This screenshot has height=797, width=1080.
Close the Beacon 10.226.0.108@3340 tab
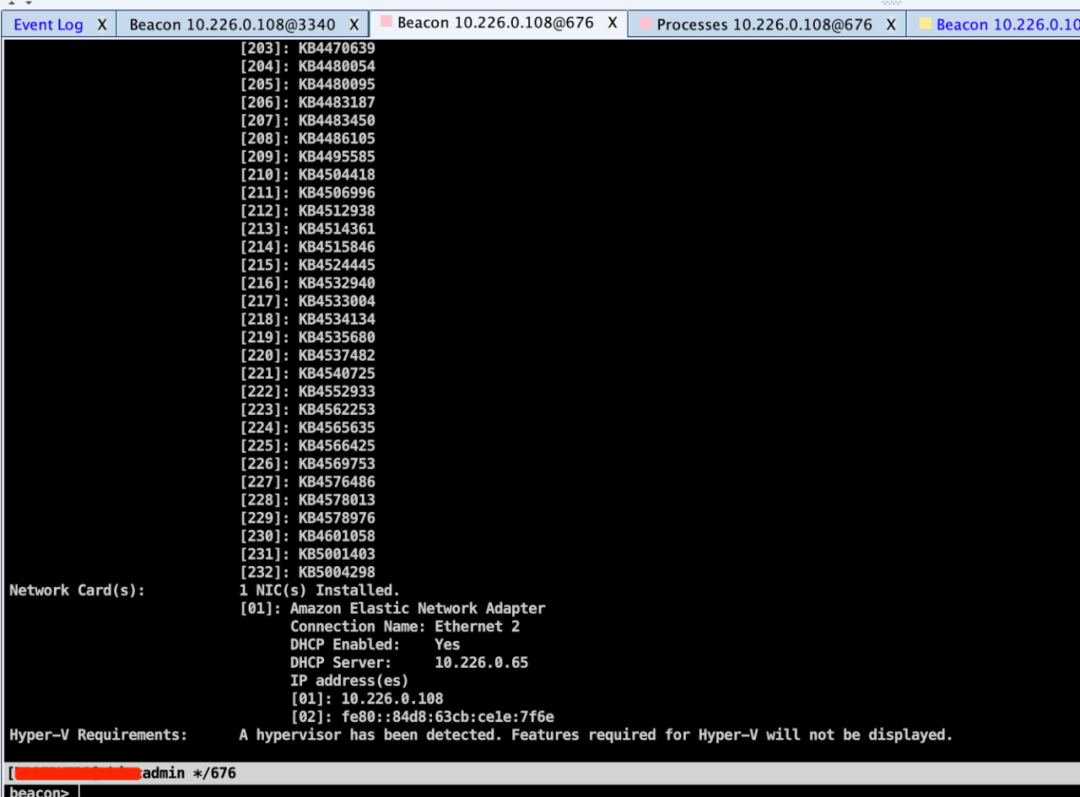[x=354, y=24]
